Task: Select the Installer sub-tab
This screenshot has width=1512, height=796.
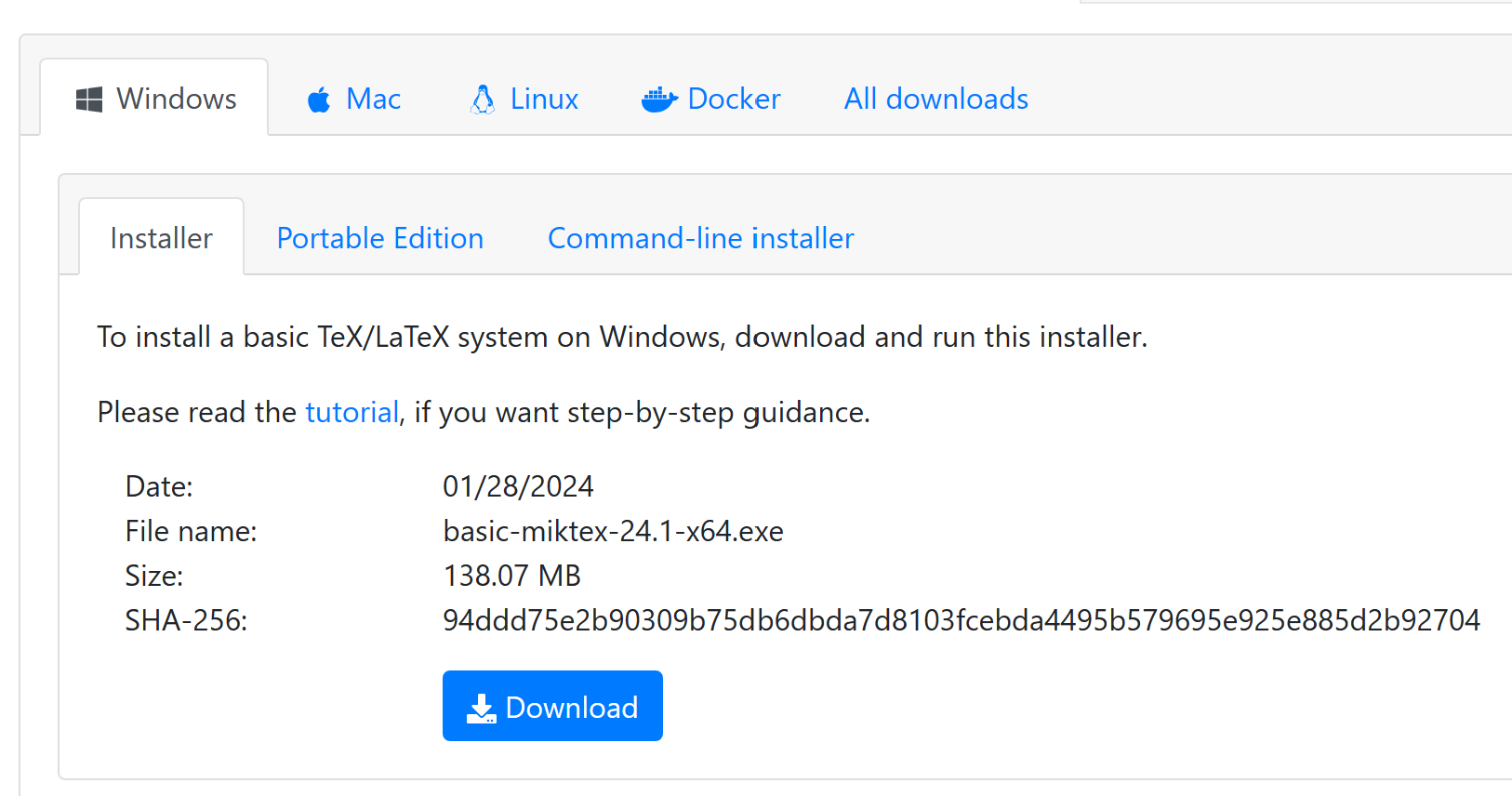Action: [161, 239]
